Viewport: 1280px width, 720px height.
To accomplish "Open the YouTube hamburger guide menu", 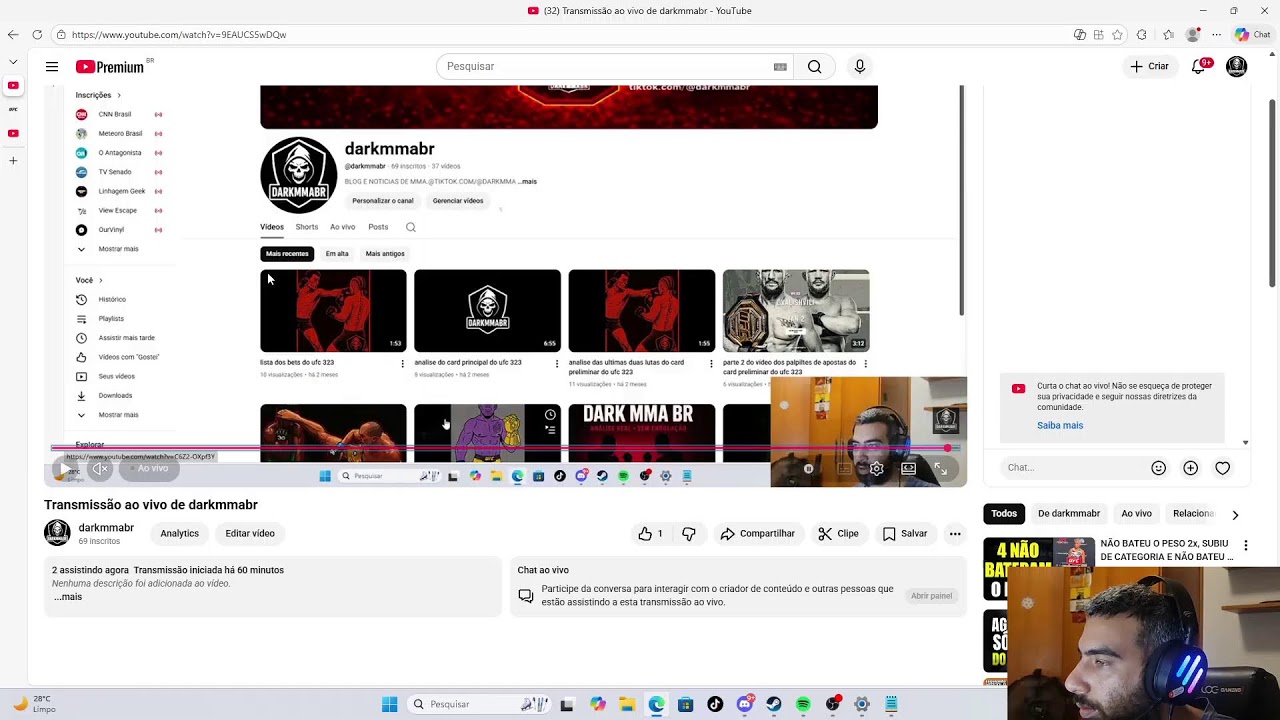I will point(52,67).
